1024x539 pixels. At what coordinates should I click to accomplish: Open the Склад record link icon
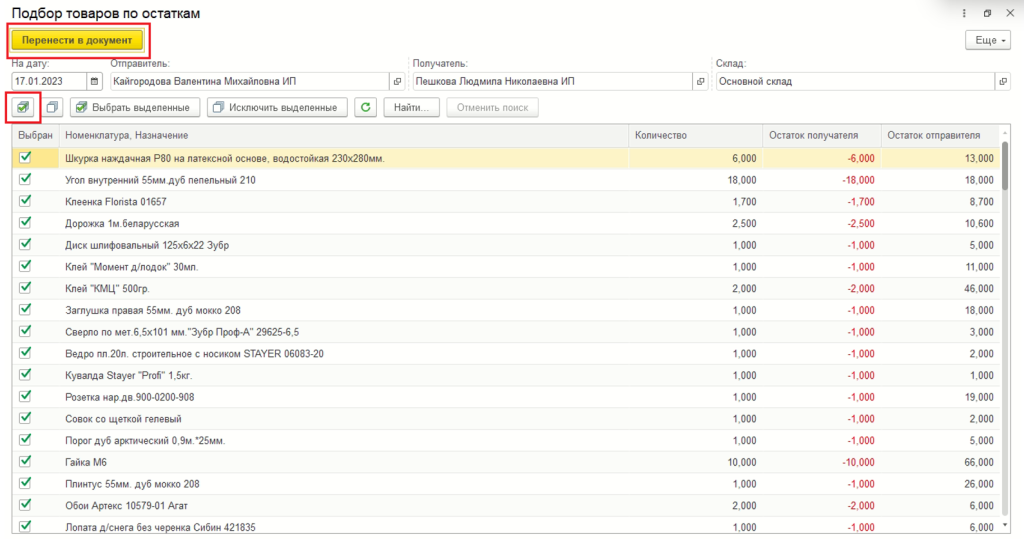(x=1003, y=82)
